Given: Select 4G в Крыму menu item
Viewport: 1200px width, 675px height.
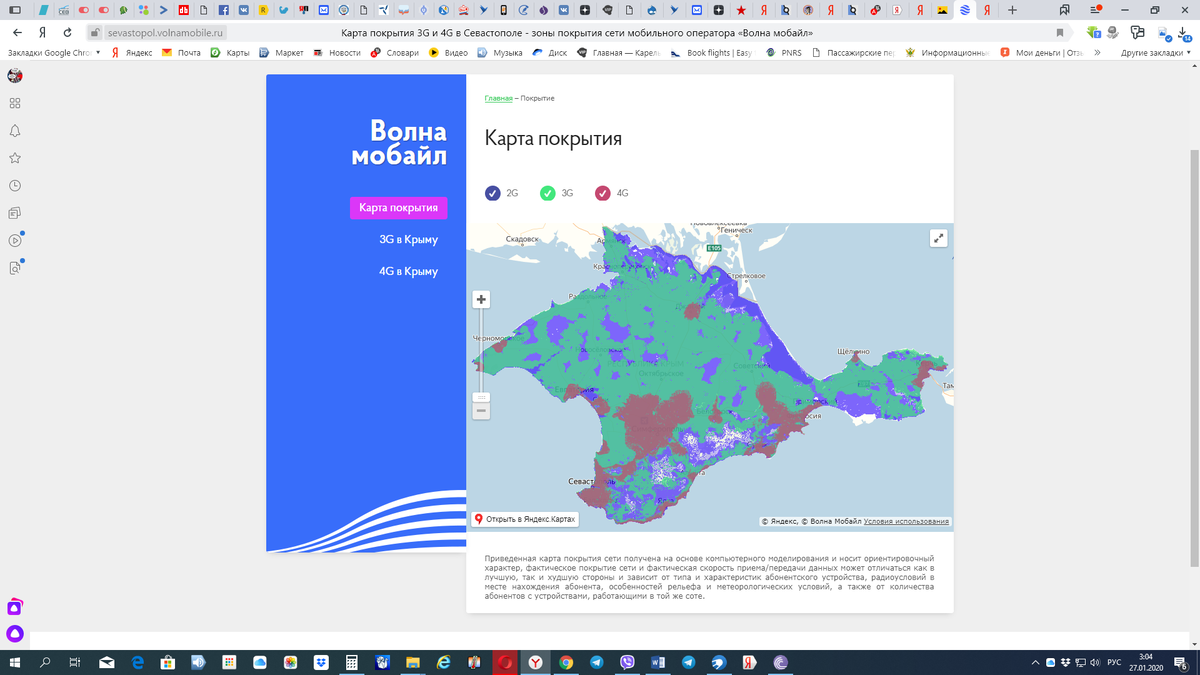Looking at the screenshot, I should 408,271.
